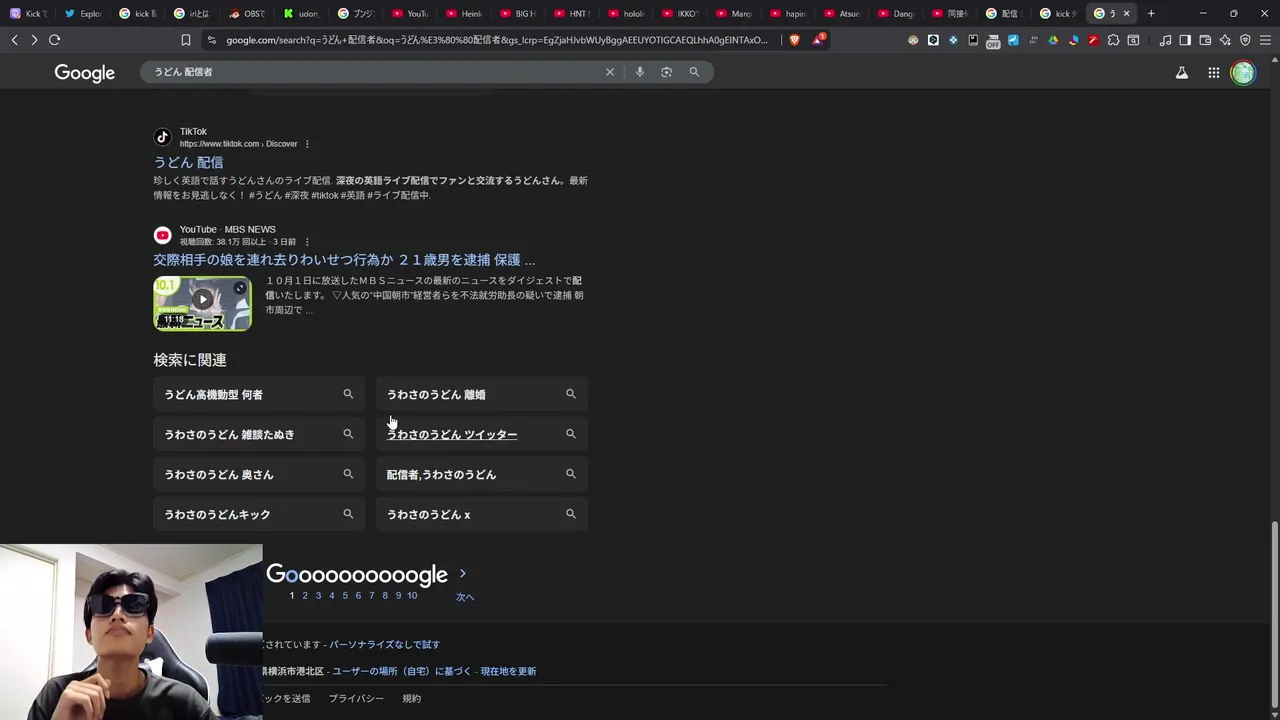Click the OFF-labeled extension icon
The width and height of the screenshot is (1280, 720).
click(x=993, y=41)
